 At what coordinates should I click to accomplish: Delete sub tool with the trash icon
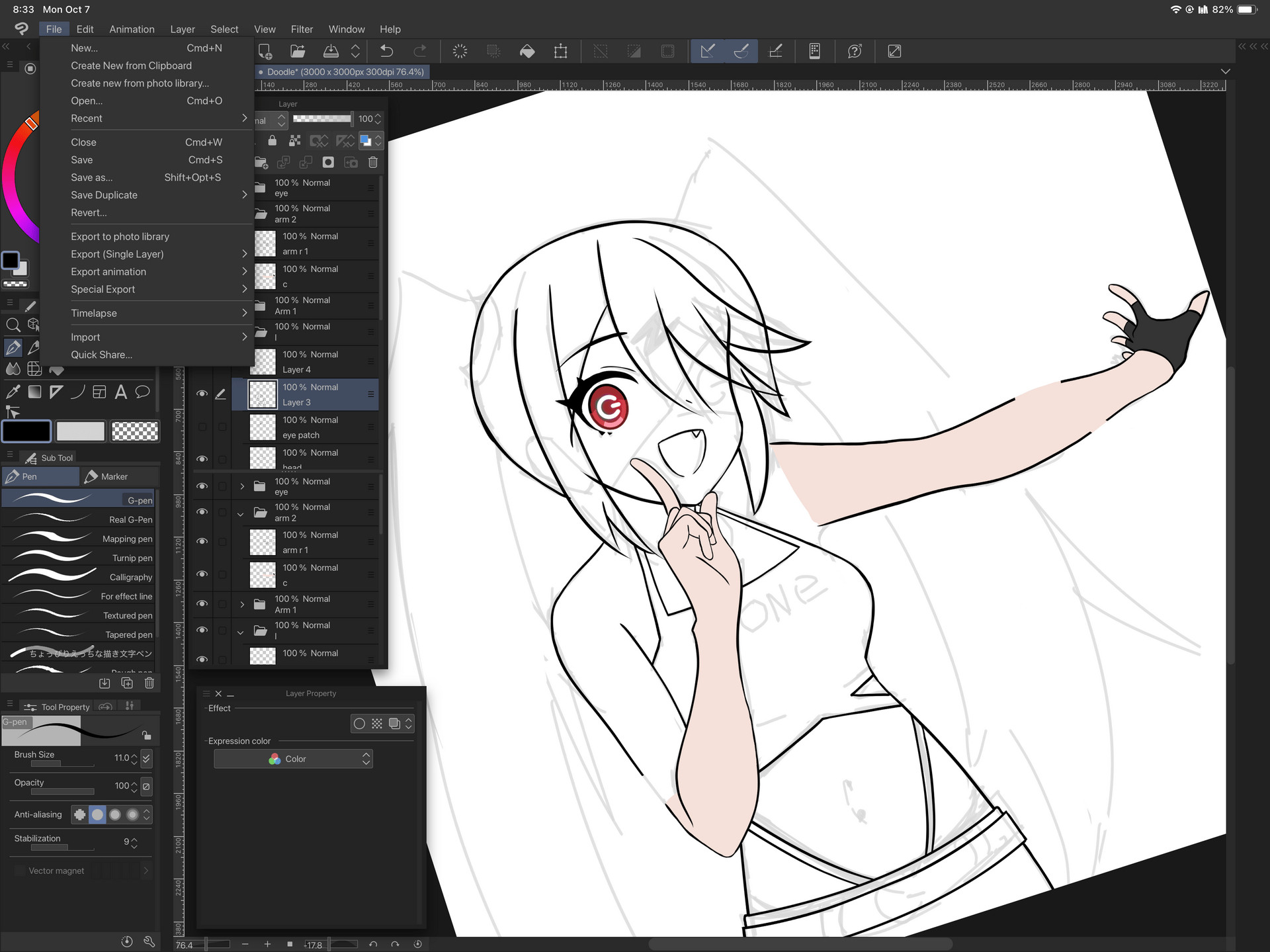coord(149,683)
